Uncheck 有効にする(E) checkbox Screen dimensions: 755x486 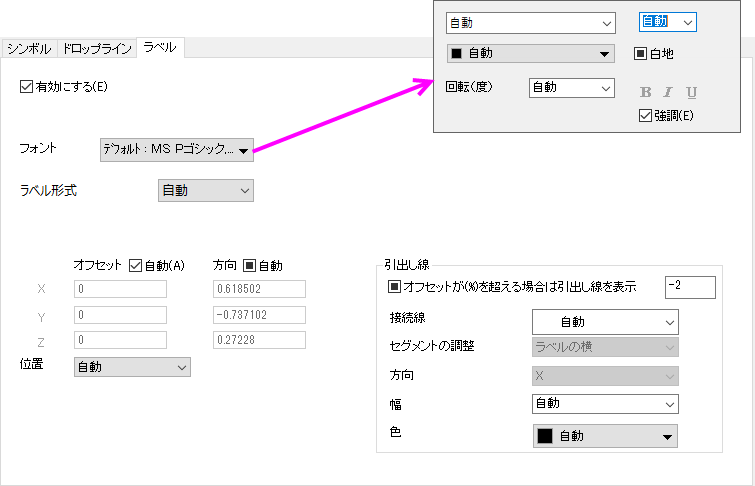(x=26, y=87)
